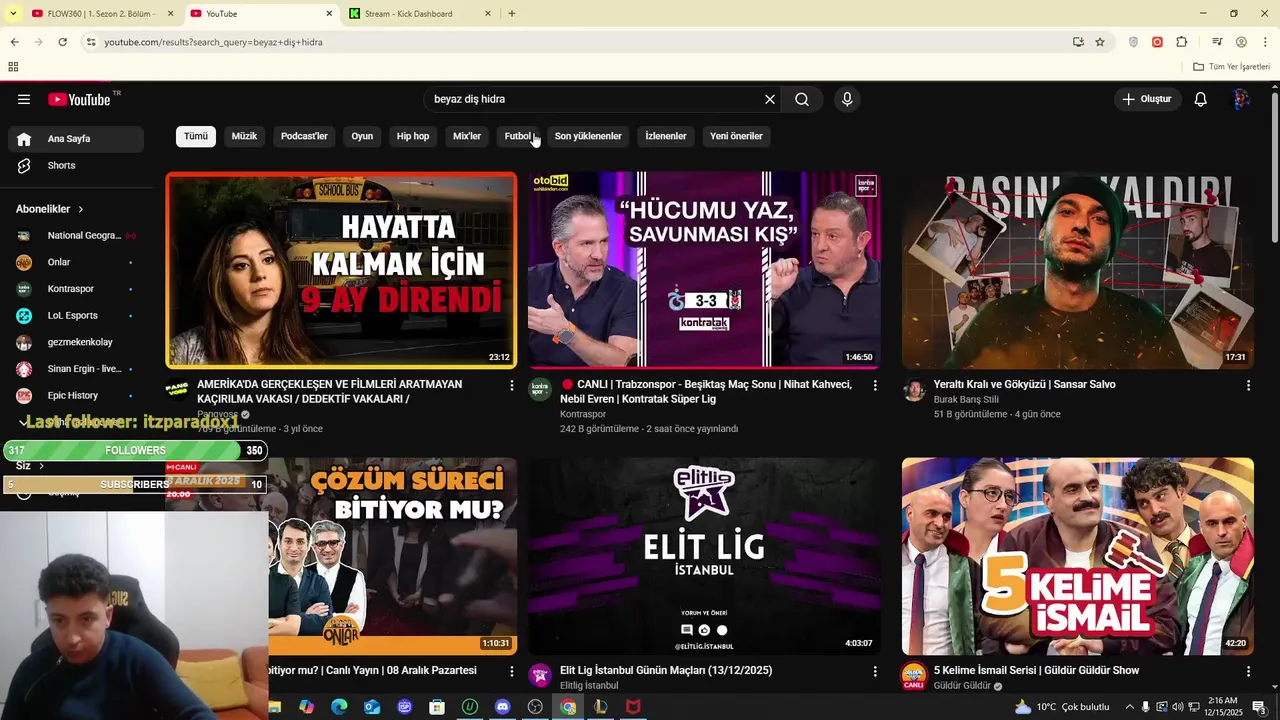
Task: Open the YouTube hamburger guide menu
Action: point(24,99)
